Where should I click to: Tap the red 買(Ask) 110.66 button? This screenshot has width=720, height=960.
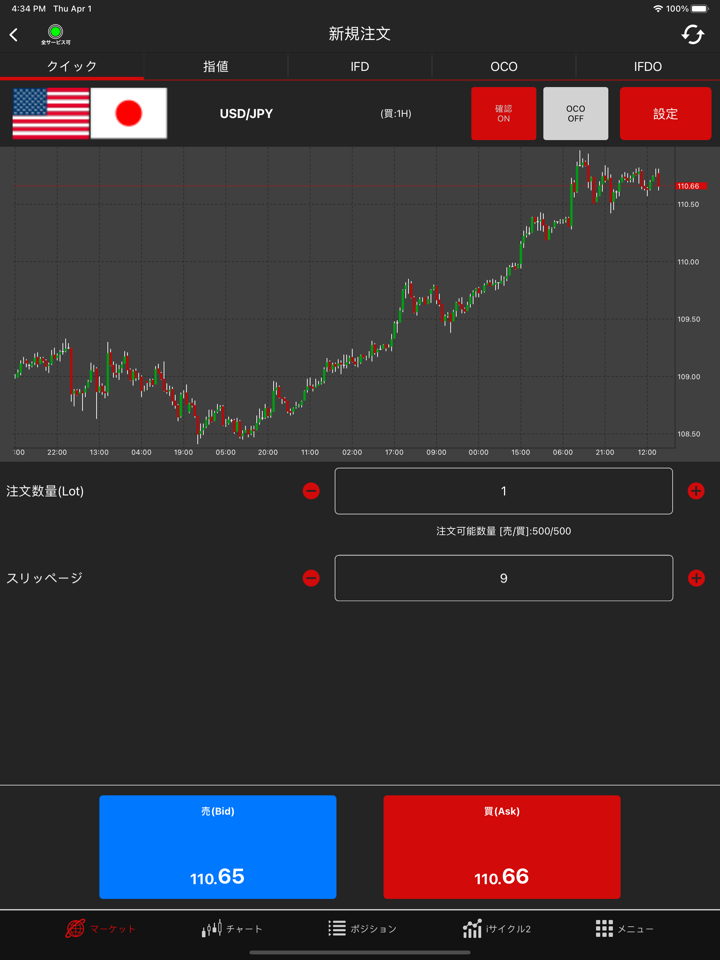(502, 847)
